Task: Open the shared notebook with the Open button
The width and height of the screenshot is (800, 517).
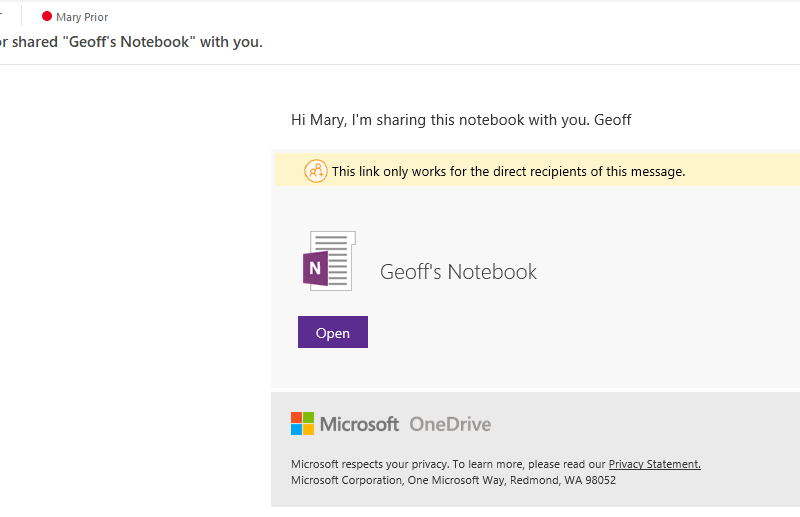Action: tap(333, 332)
